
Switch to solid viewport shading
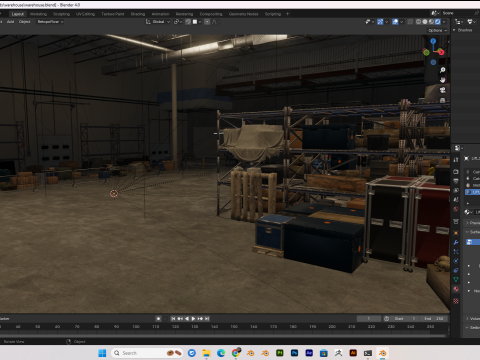pos(425,22)
